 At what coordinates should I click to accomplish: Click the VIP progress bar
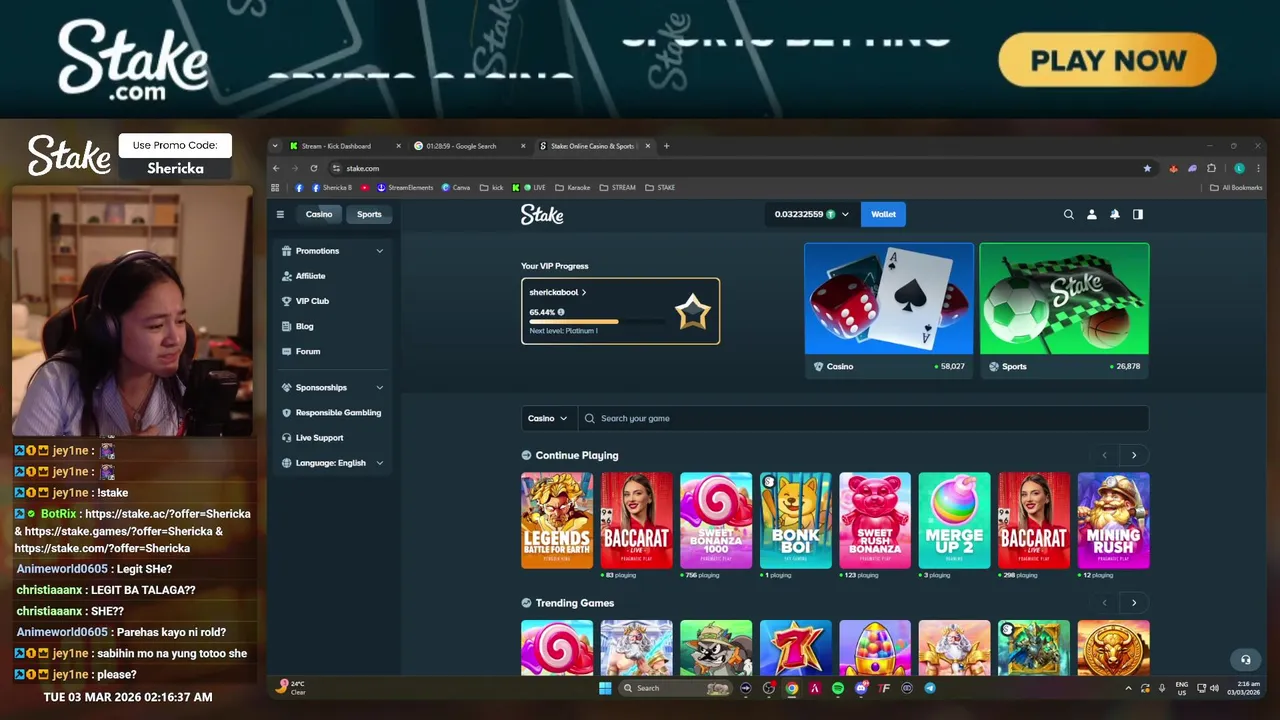click(597, 322)
